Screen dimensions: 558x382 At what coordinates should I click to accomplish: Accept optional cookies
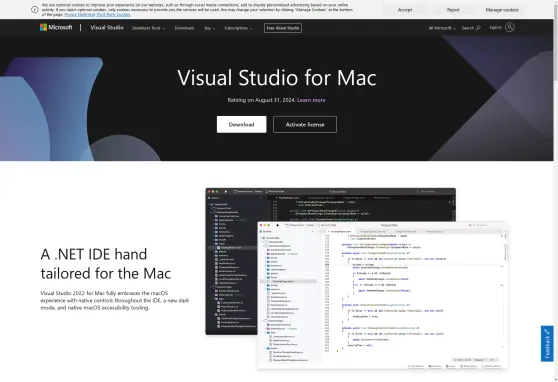pyautogui.click(x=405, y=10)
